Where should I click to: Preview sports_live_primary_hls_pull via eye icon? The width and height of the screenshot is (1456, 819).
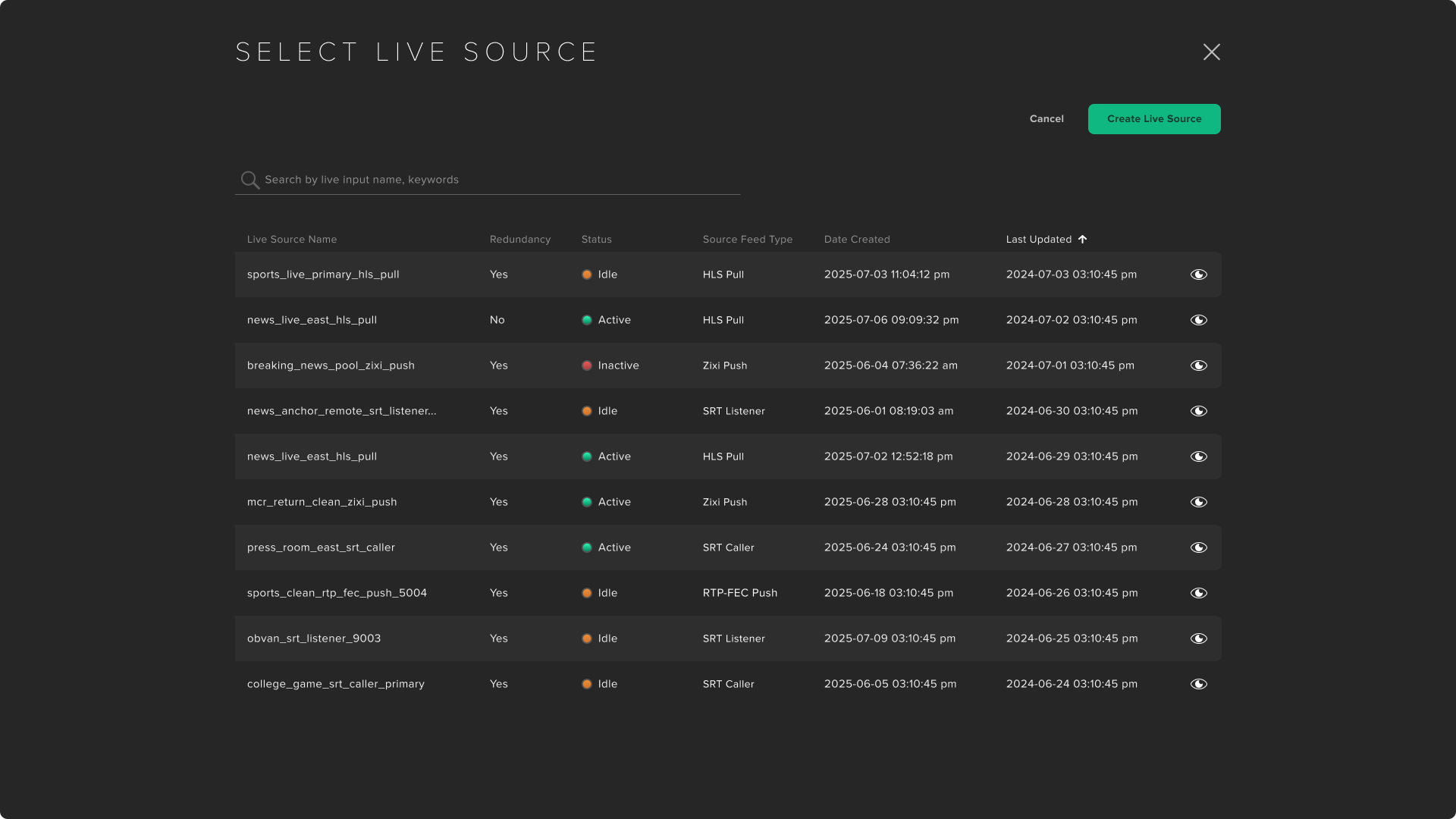click(x=1198, y=275)
